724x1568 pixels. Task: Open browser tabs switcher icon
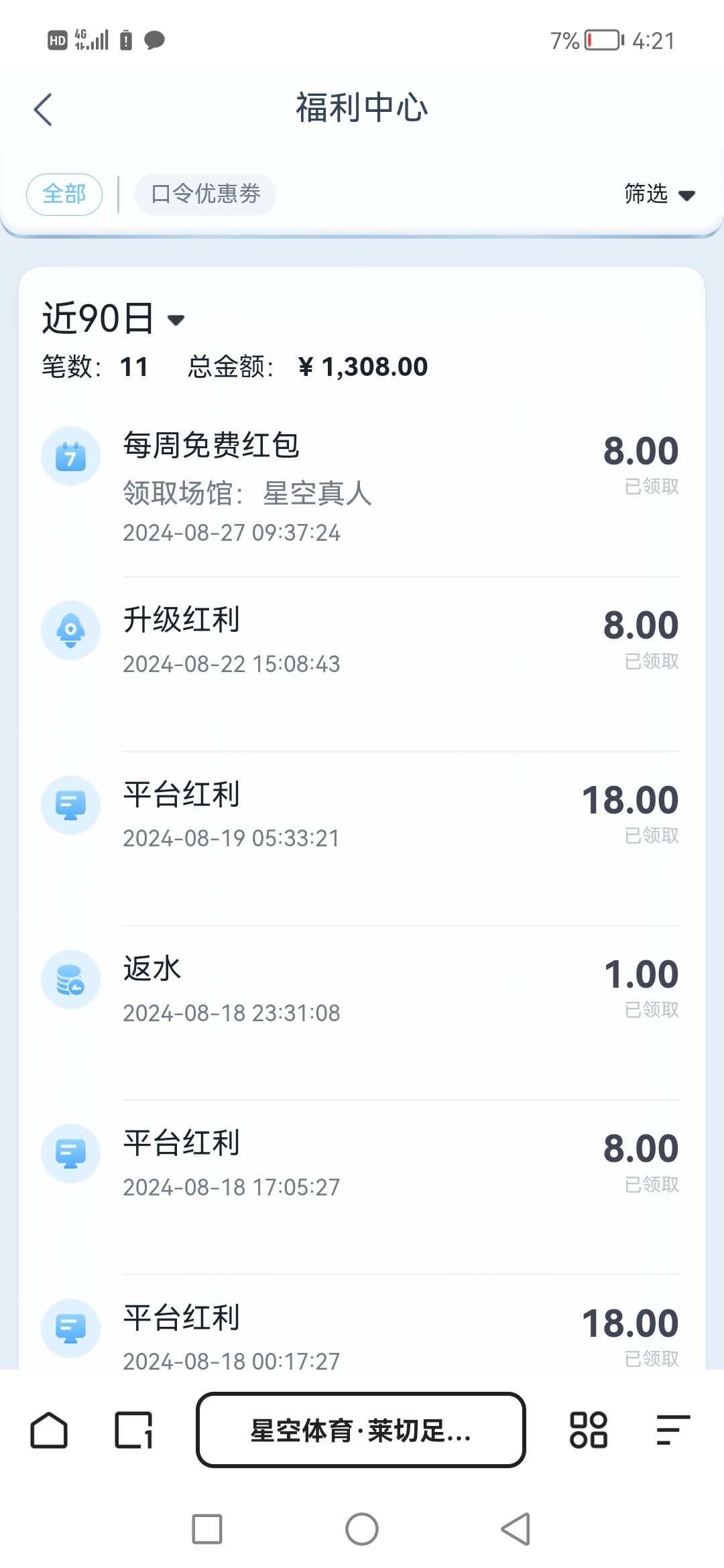tap(133, 1430)
